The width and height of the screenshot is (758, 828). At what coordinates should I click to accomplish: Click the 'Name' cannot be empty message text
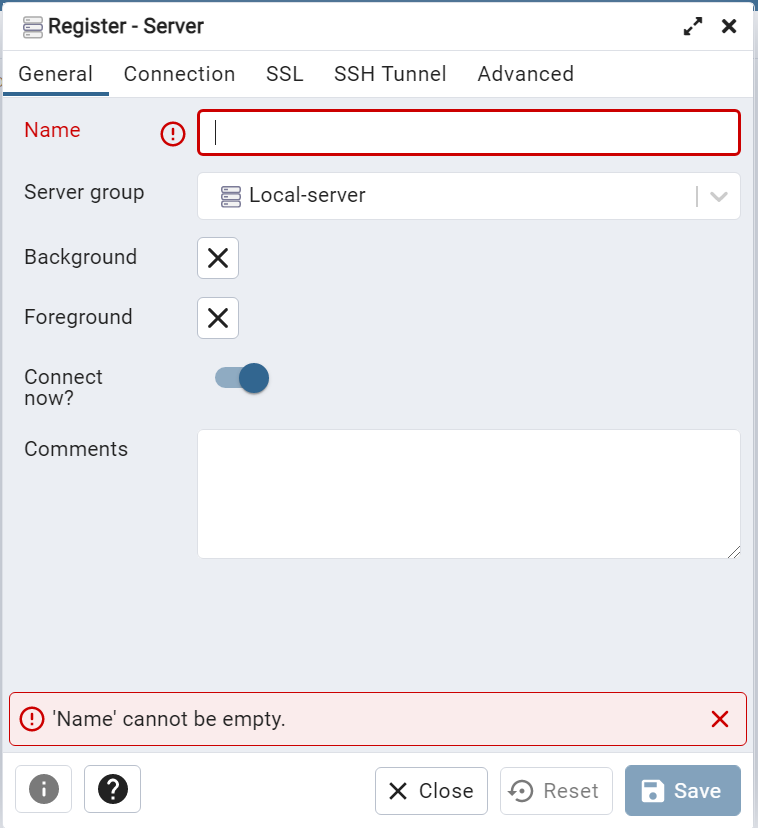pos(169,719)
